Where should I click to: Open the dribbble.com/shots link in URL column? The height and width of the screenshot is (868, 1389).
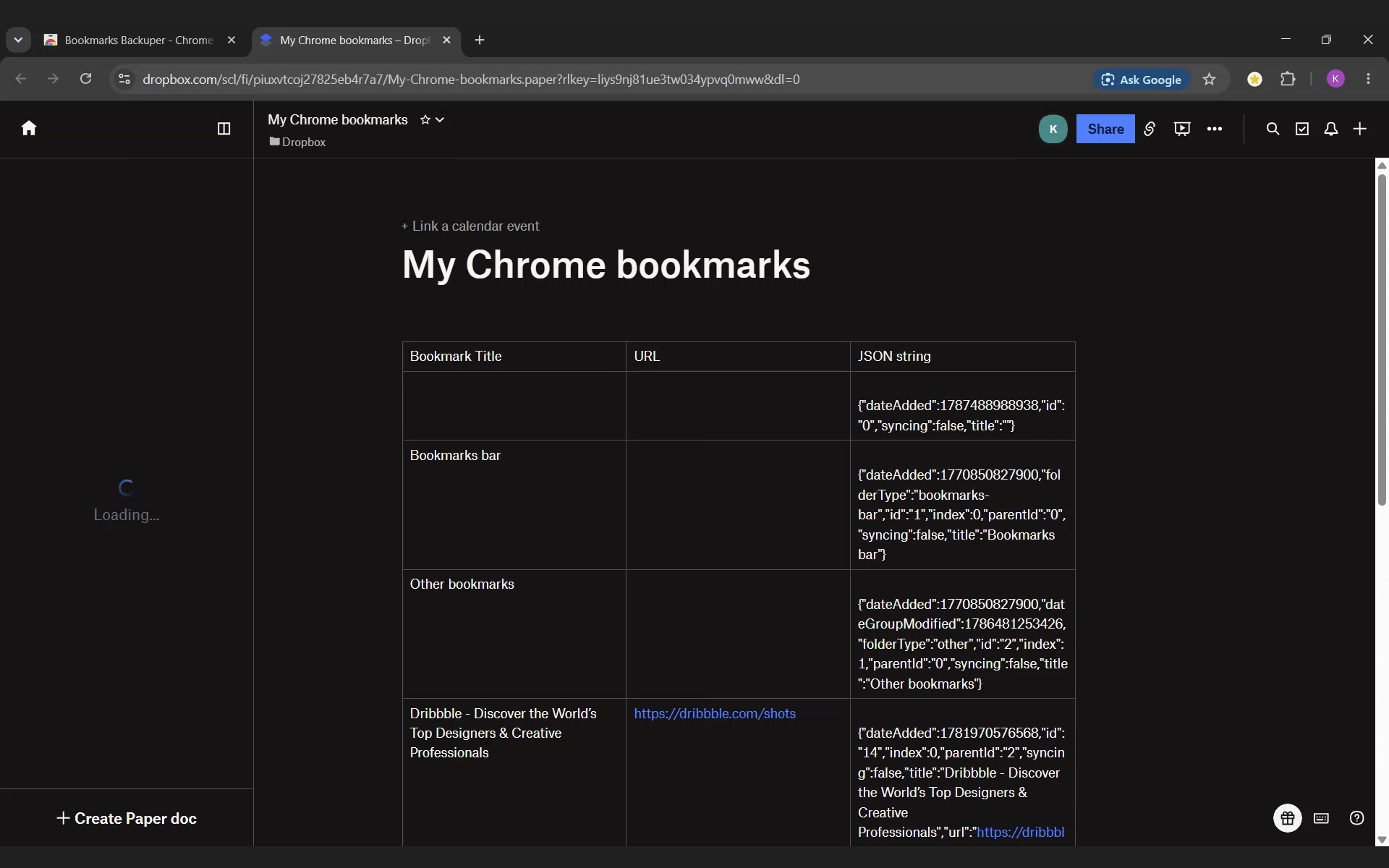coord(715,713)
